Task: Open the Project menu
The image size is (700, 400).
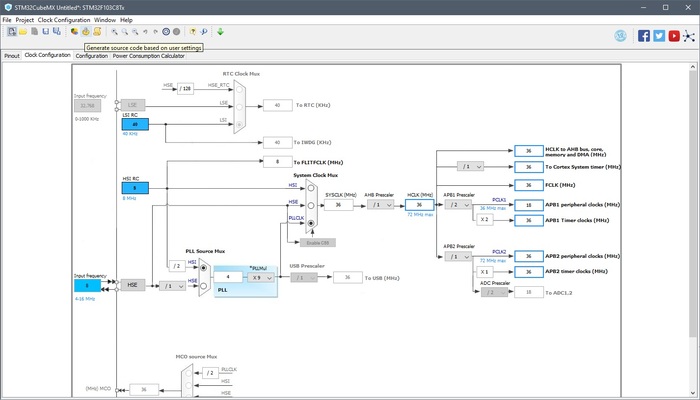Action: [25, 20]
